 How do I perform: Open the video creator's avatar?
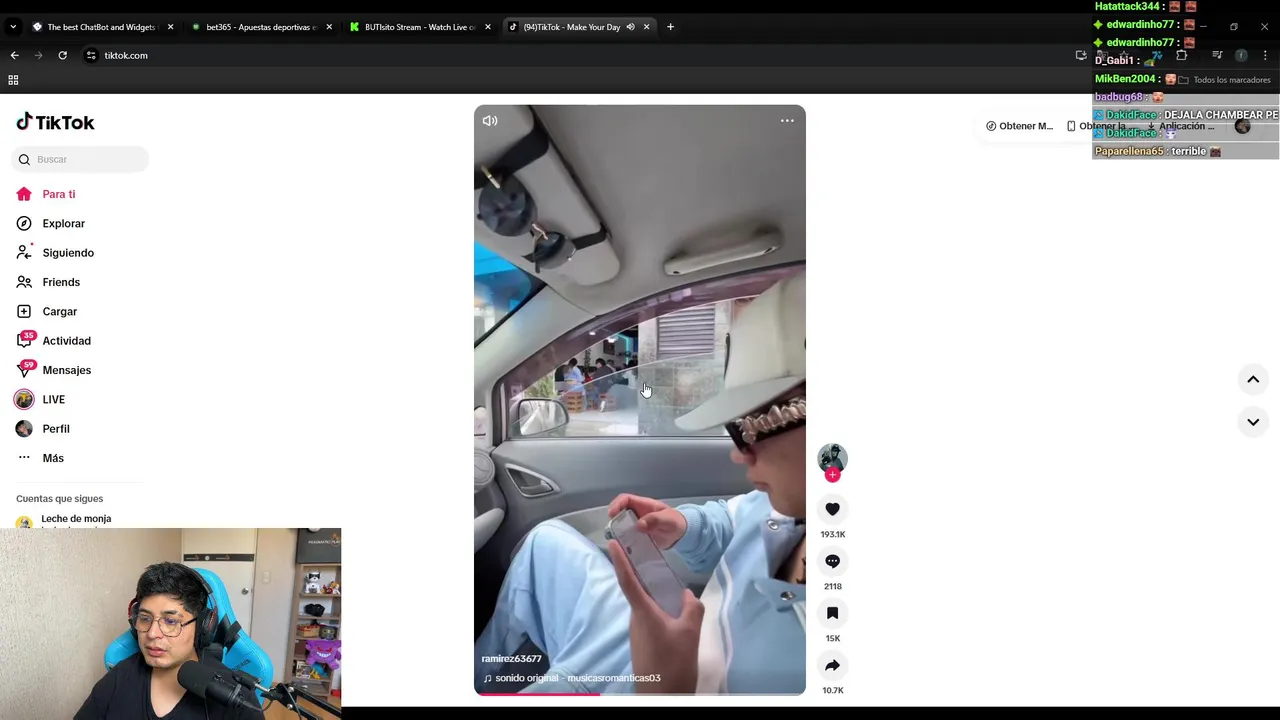click(832, 458)
